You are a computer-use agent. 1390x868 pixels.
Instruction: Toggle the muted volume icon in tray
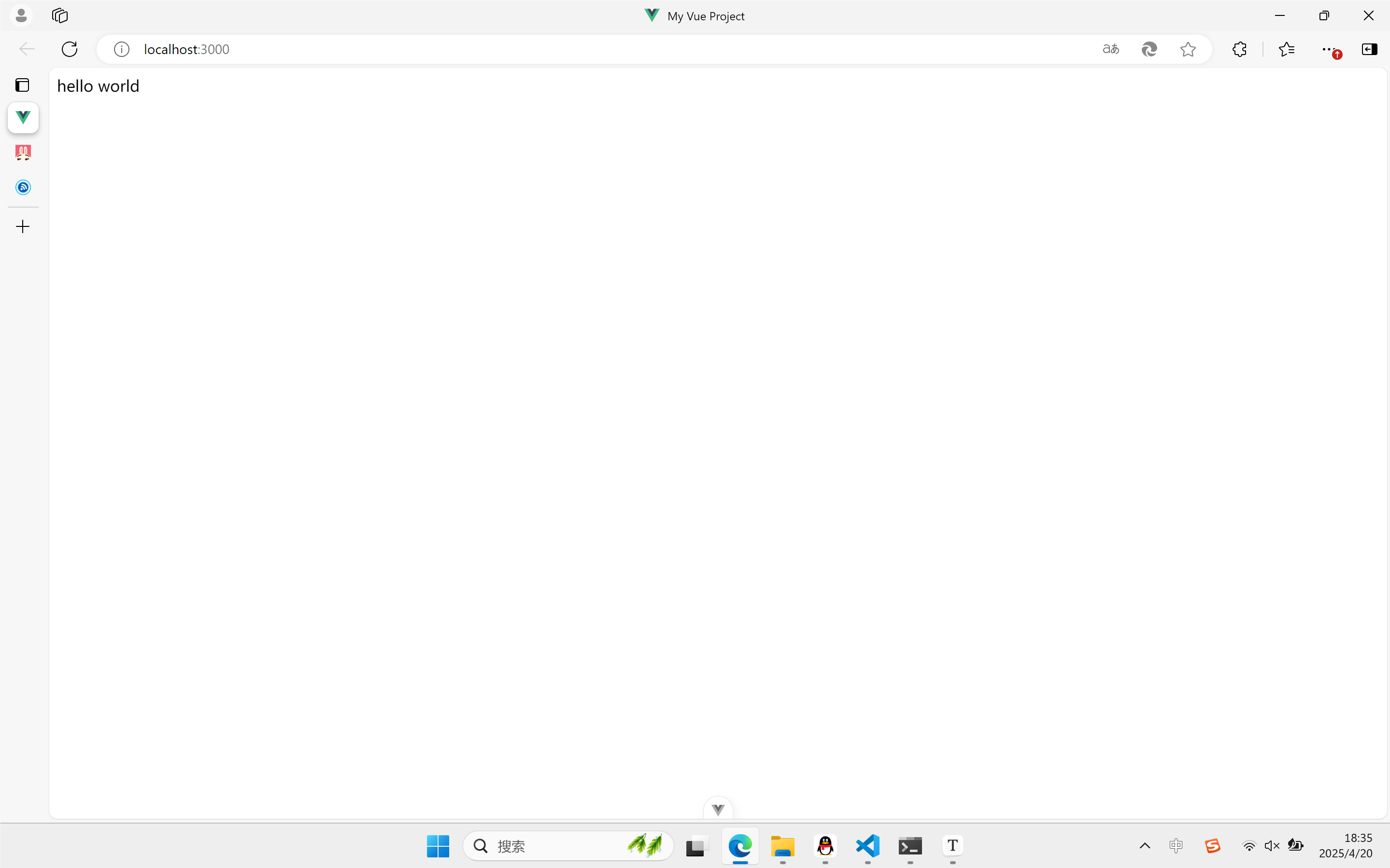pyautogui.click(x=1272, y=846)
